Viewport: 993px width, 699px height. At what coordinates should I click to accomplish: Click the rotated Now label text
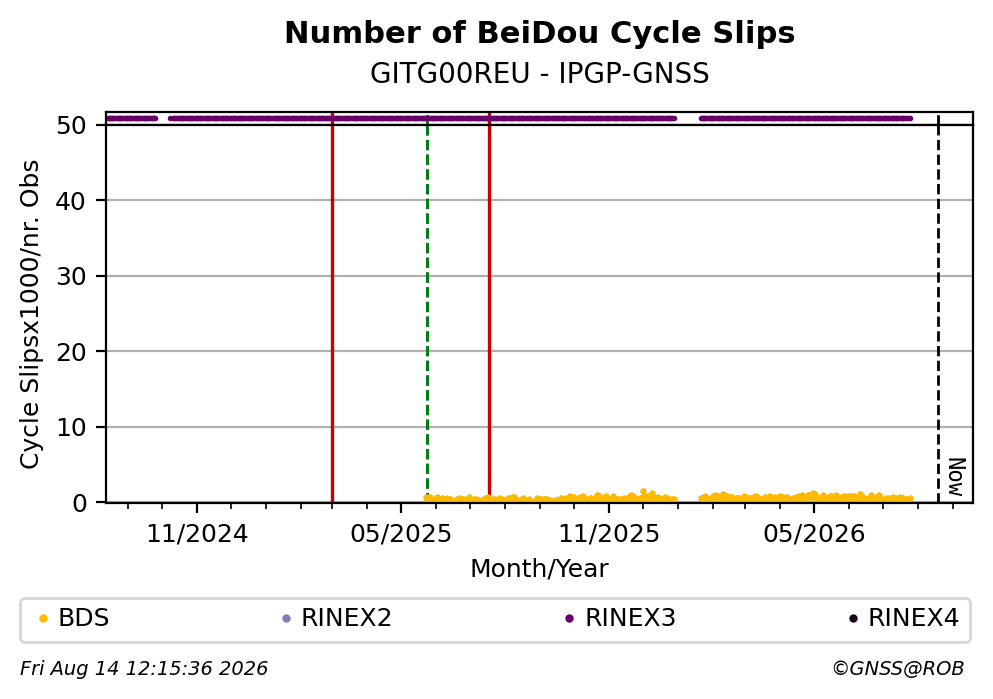pyautogui.click(x=956, y=477)
